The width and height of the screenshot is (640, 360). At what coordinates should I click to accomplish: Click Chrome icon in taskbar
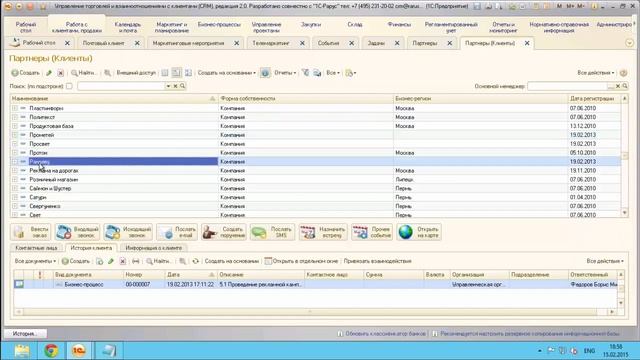pyautogui.click(x=51, y=351)
